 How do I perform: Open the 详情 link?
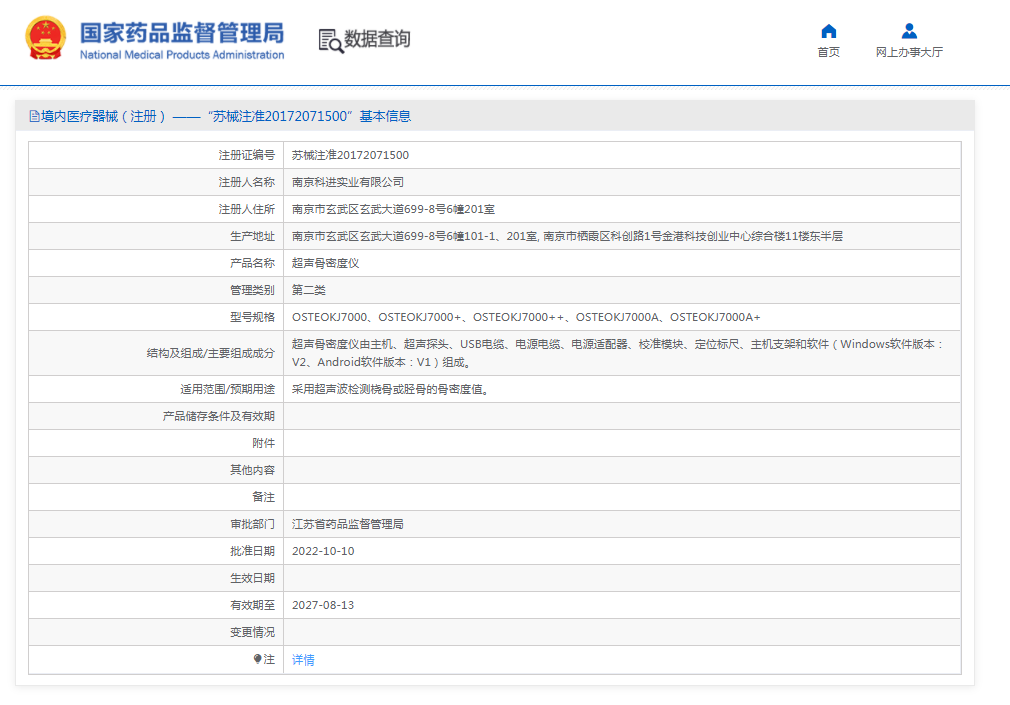pyautogui.click(x=303, y=660)
